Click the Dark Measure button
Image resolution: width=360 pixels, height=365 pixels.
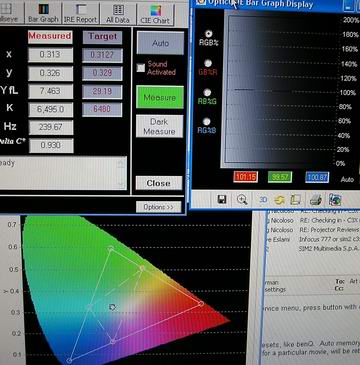(x=159, y=126)
